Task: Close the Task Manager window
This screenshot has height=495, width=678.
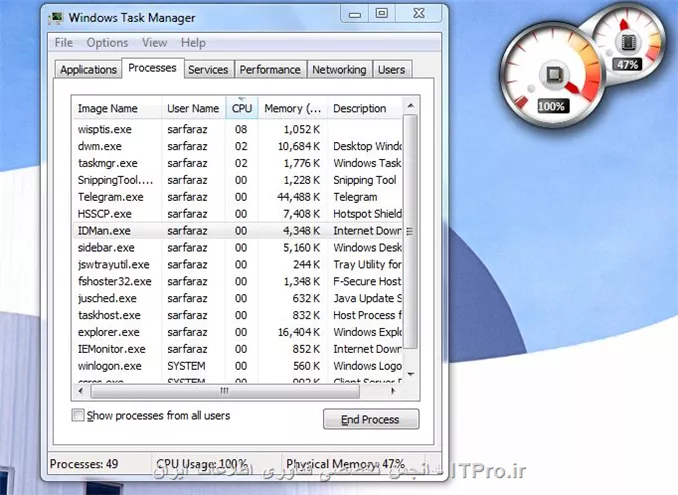Action: 419,14
